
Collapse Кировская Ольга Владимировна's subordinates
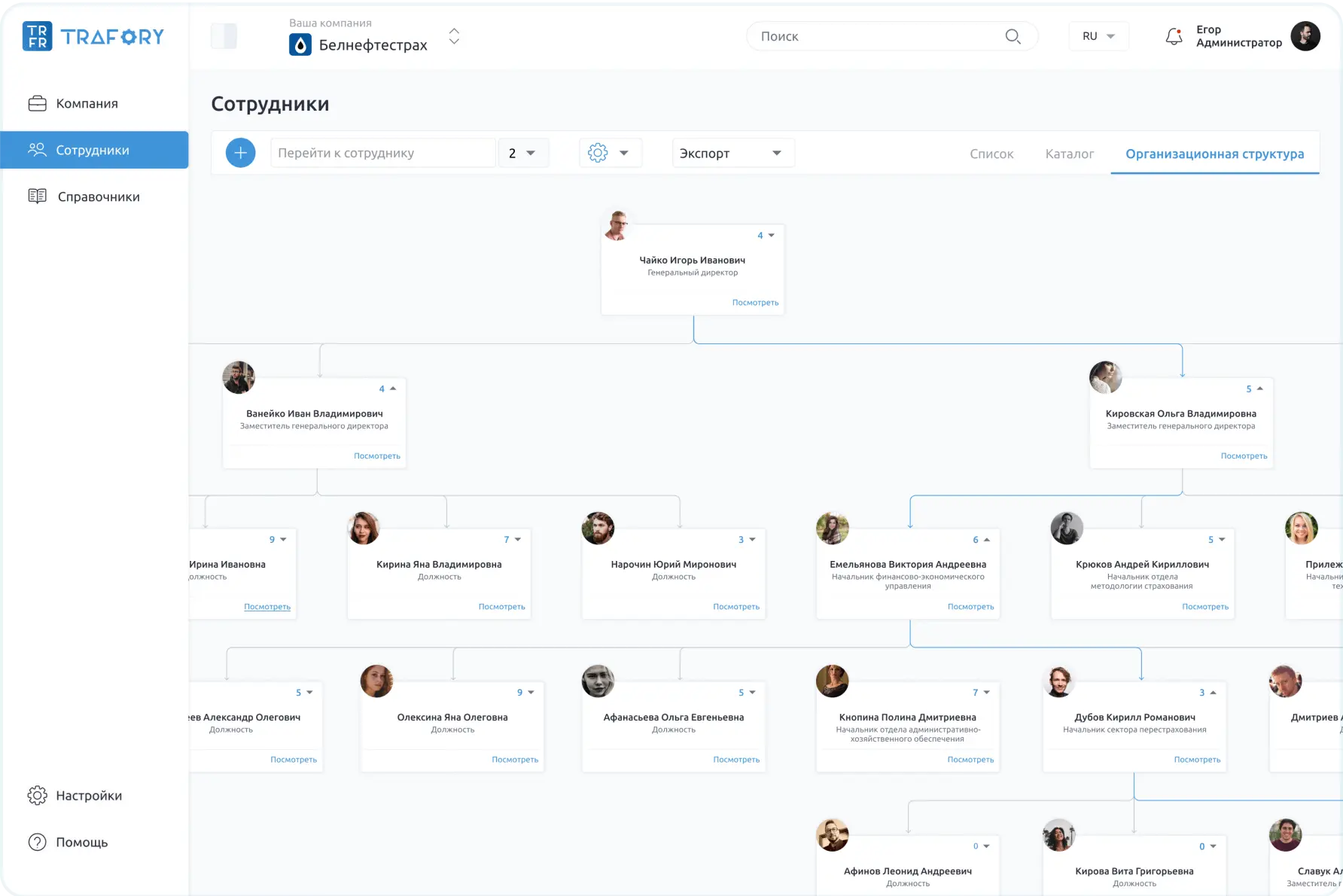click(1255, 389)
